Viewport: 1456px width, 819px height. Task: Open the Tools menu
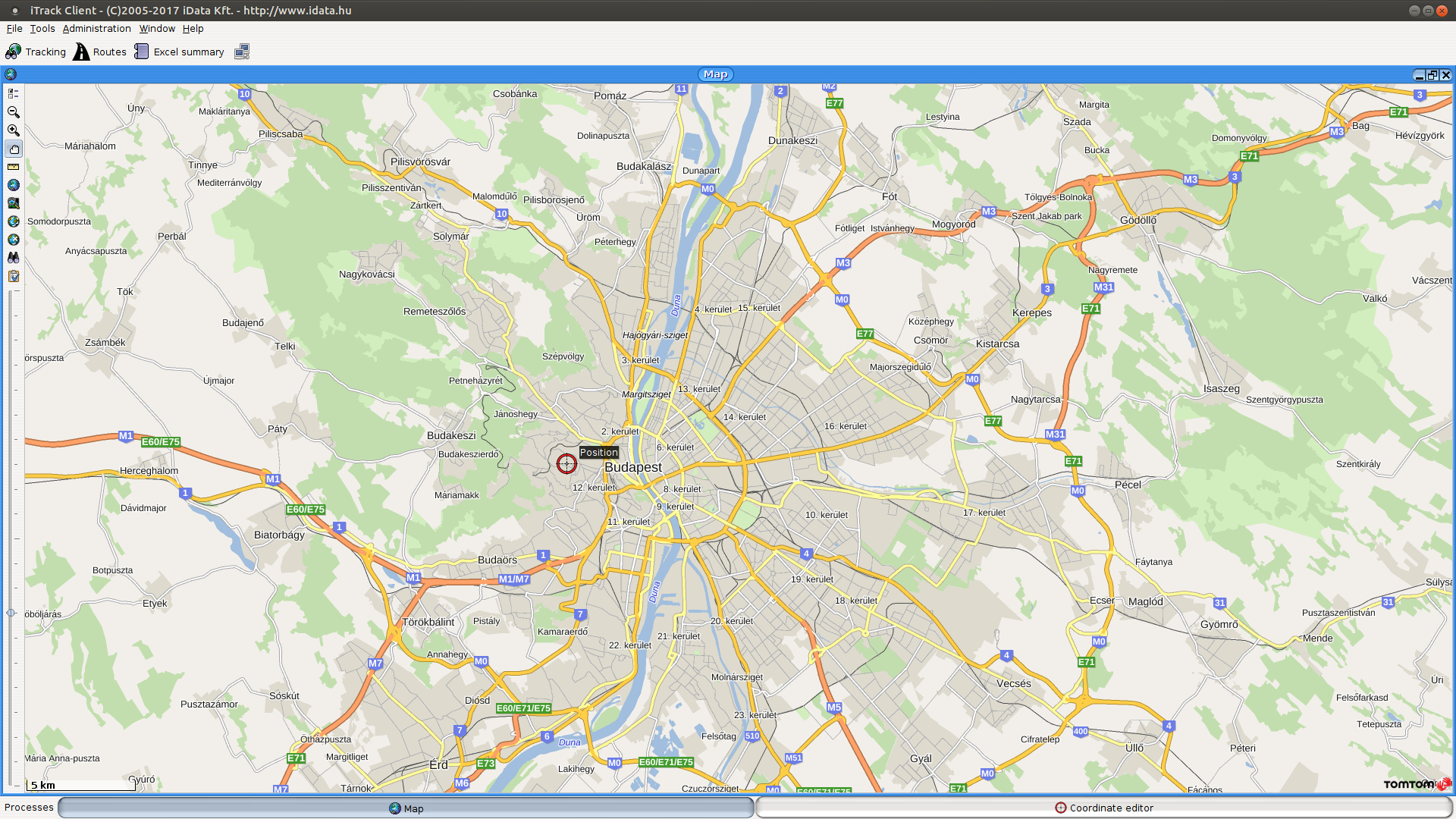[42, 29]
